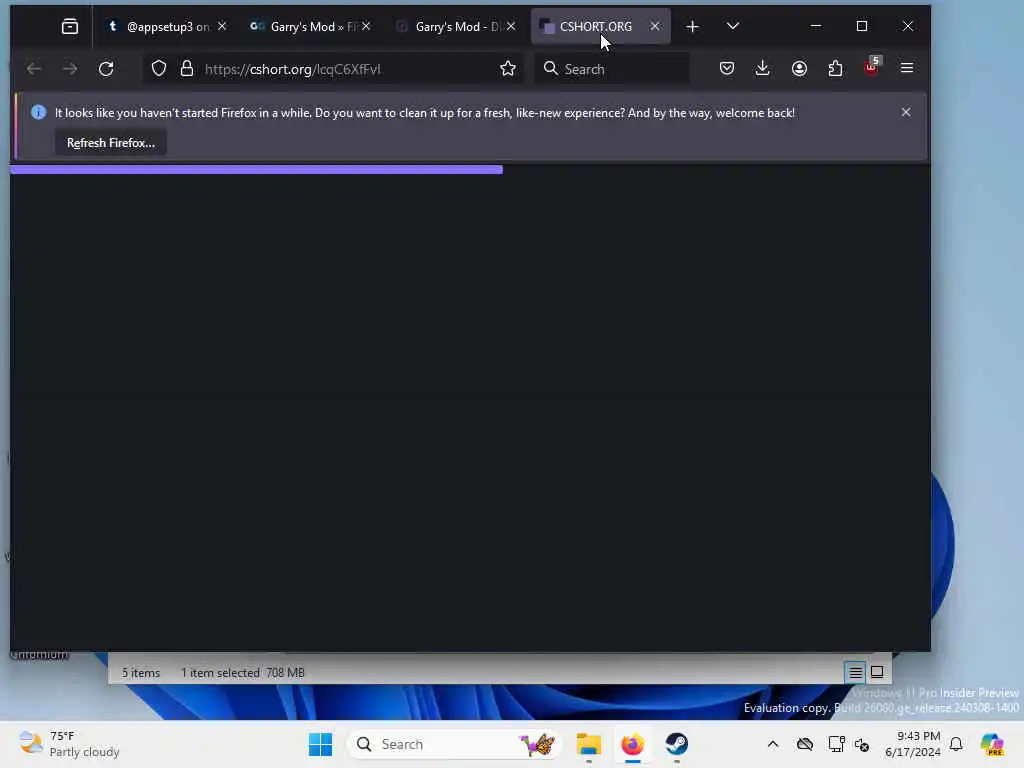Click the notification info icon
Screen dimensions: 1024x768
tap(39, 112)
